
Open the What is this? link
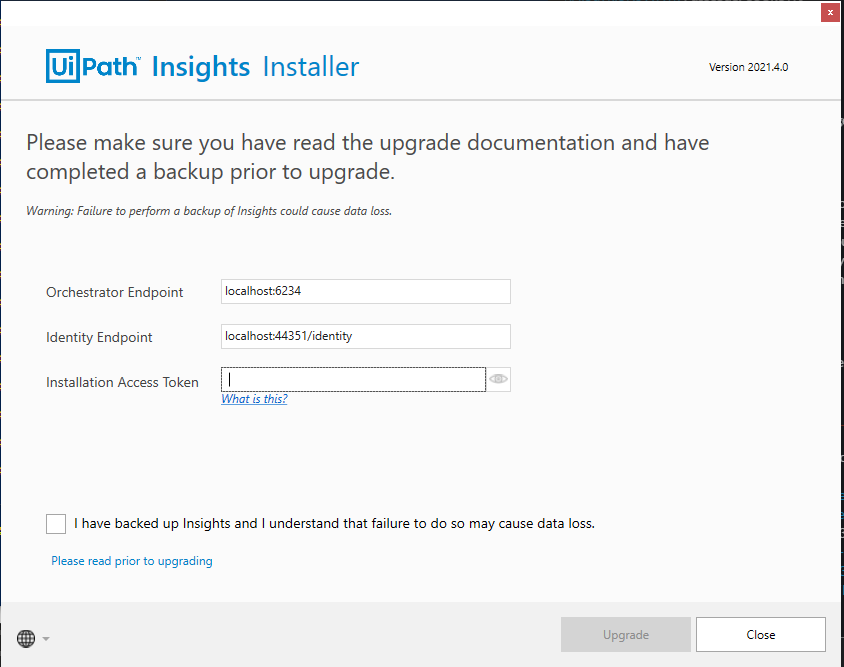click(x=254, y=399)
